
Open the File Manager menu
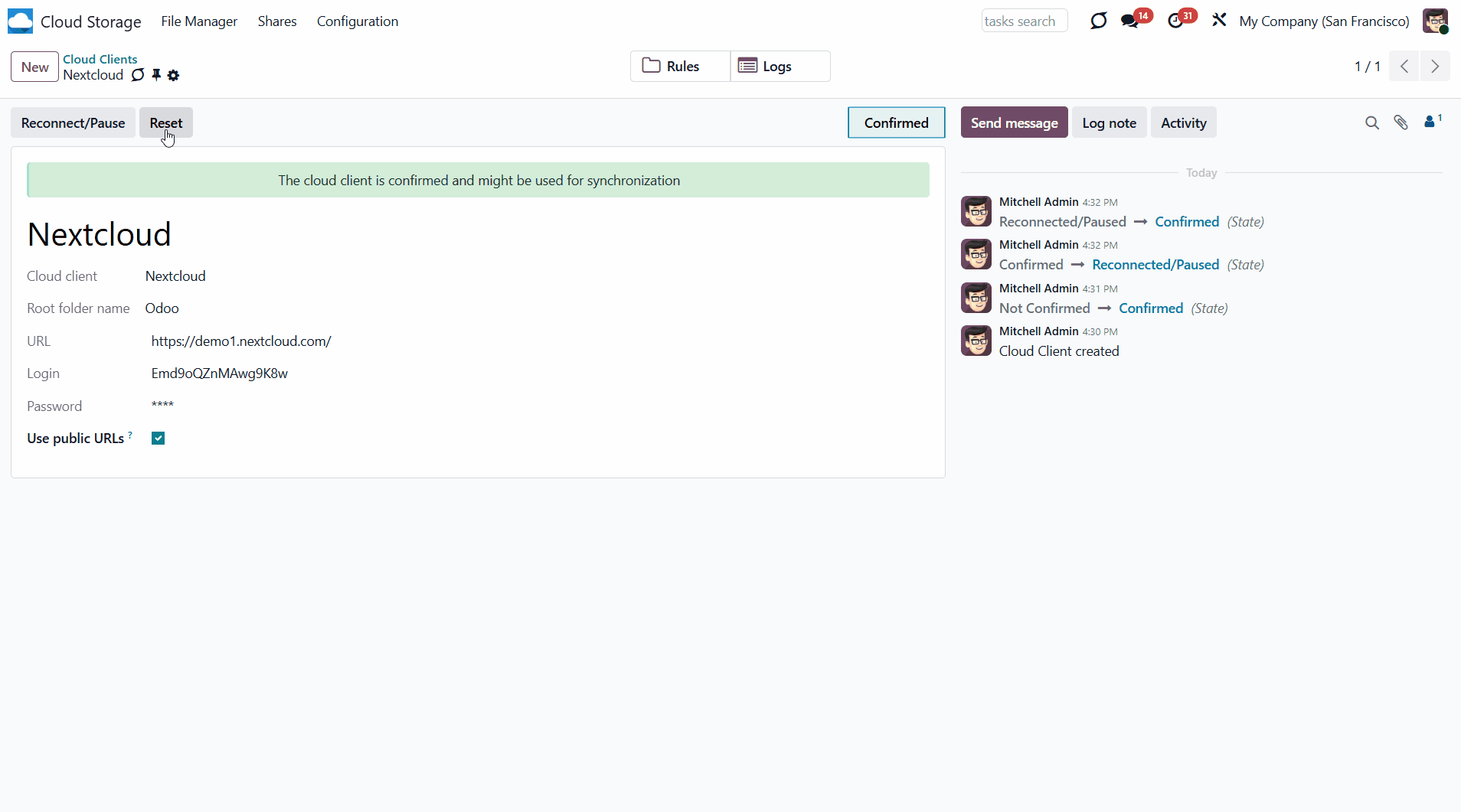[199, 21]
